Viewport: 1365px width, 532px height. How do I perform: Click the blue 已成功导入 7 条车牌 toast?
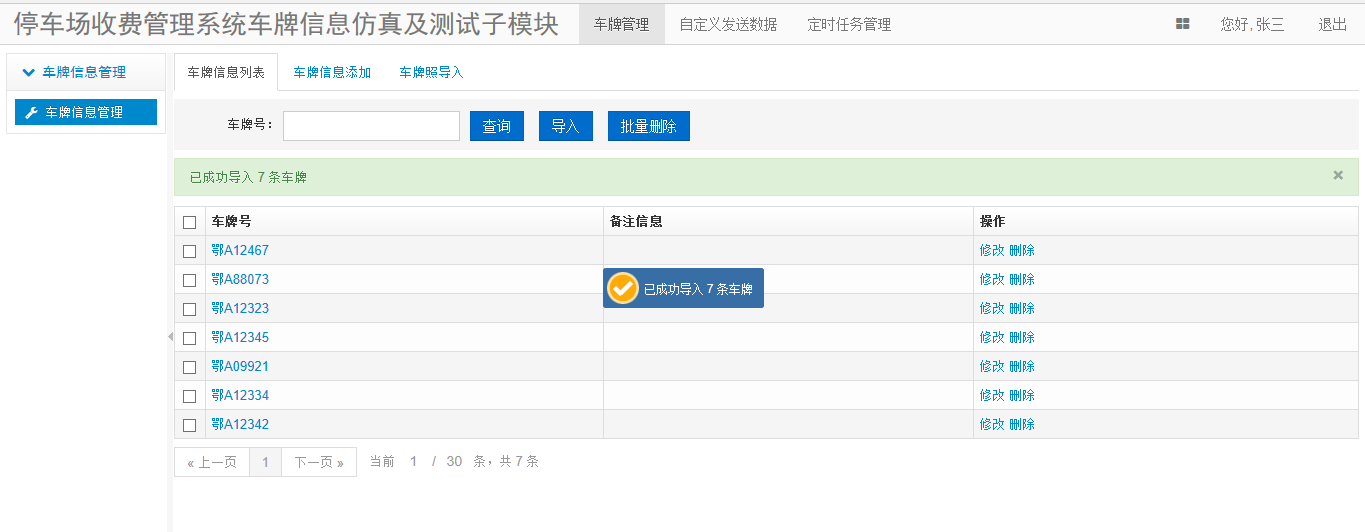coord(683,288)
